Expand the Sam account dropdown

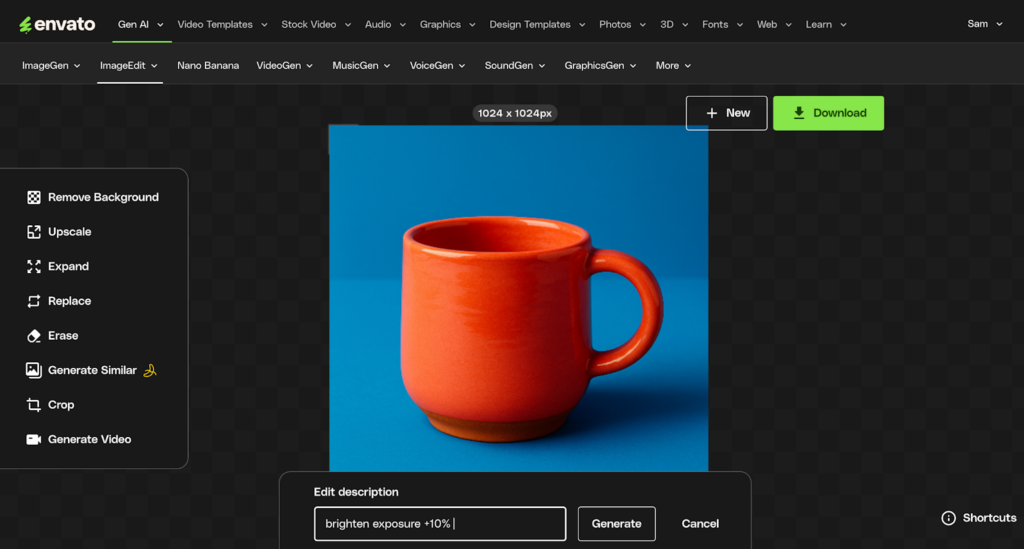click(x=985, y=24)
